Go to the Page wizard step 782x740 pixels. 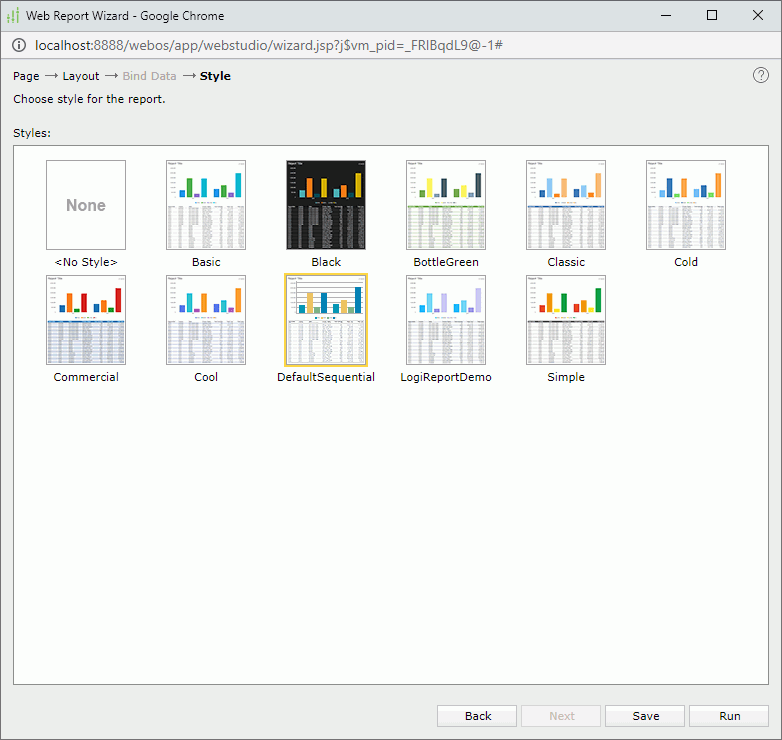pos(26,76)
